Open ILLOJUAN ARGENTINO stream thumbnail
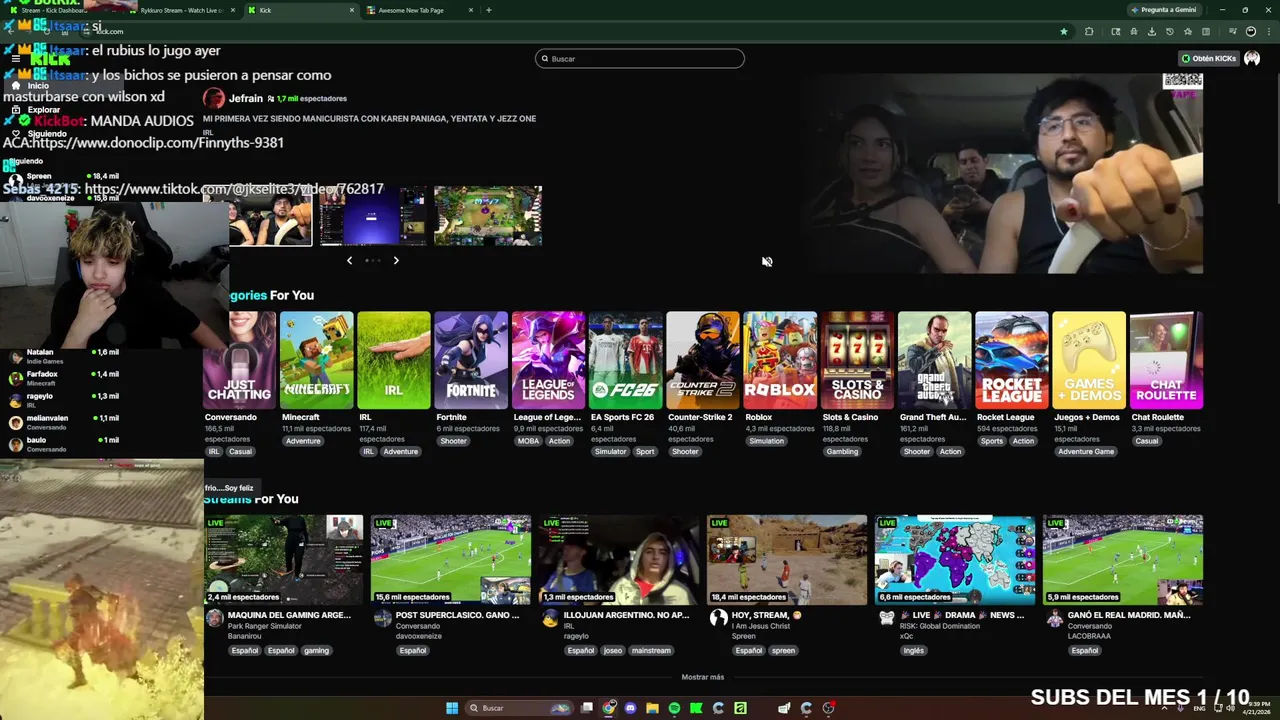Screen dimensions: 1280x720 tap(619, 560)
